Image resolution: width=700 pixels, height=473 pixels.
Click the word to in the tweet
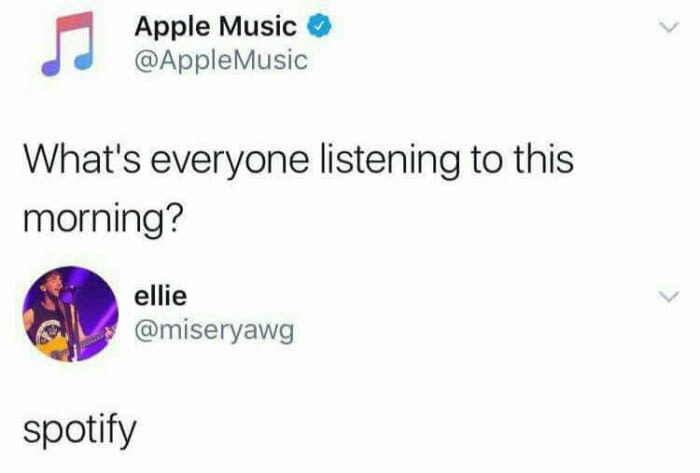point(488,161)
